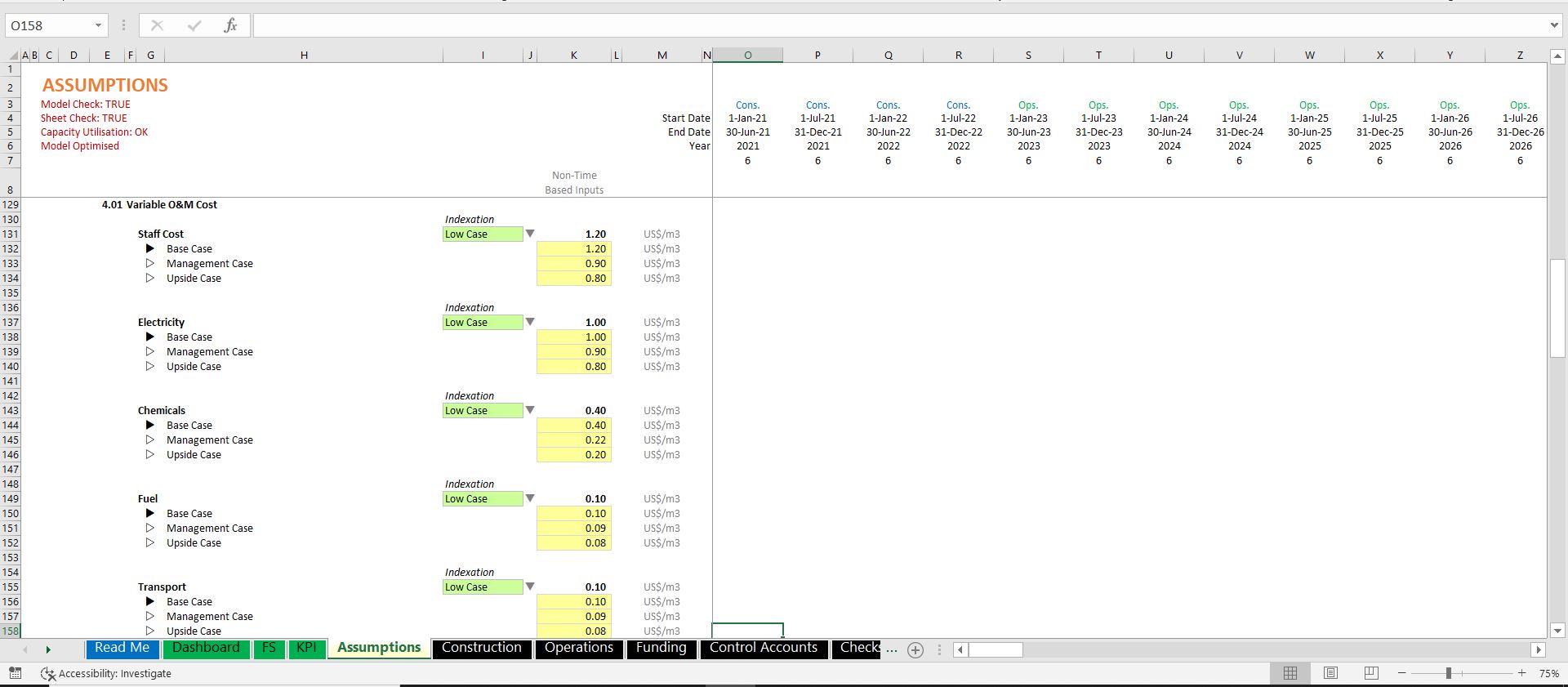Click the next sheet tab navigation arrow
Viewport: 1568px width, 687px height.
tap(48, 650)
